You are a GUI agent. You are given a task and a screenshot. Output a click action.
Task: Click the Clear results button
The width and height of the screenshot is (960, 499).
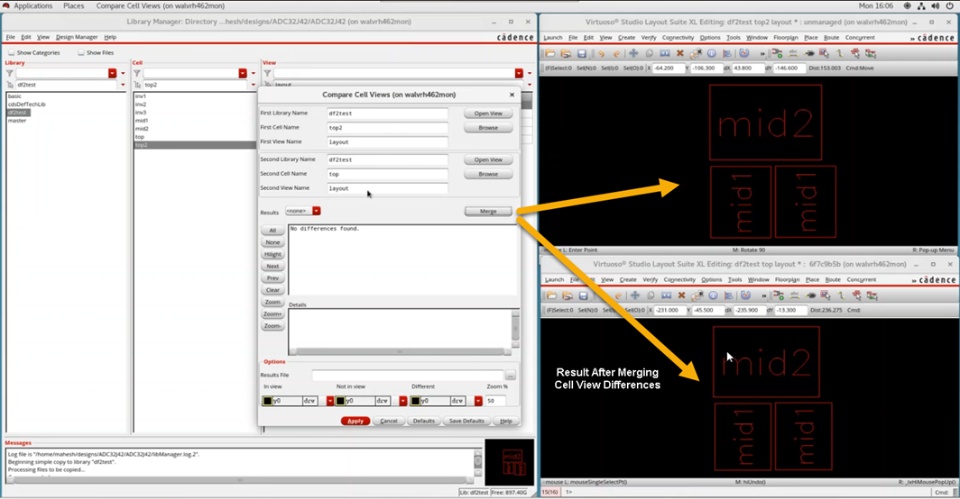pos(272,290)
